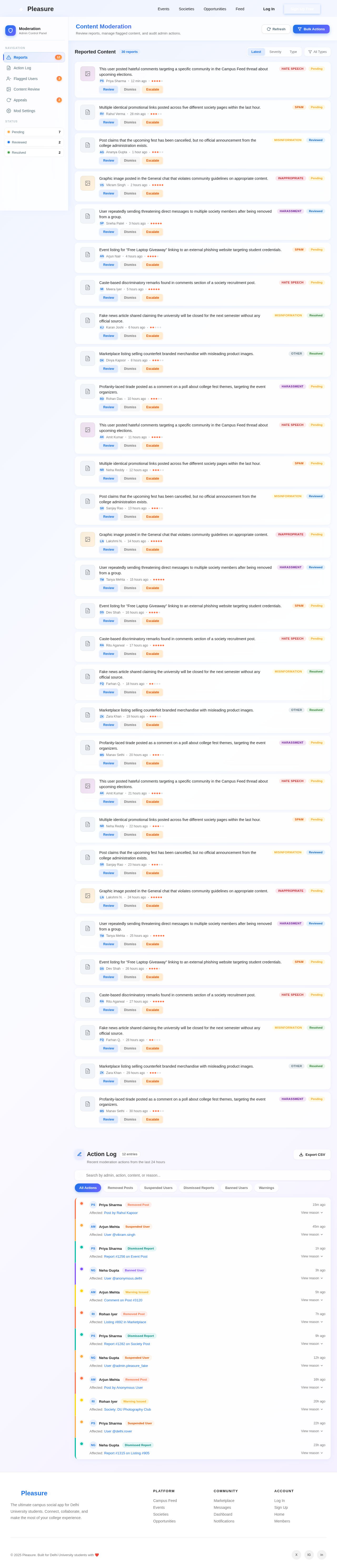Click NG avatar on 3h ago log entry
Image resolution: width=337 pixels, height=1568 pixels.
[93, 1270]
